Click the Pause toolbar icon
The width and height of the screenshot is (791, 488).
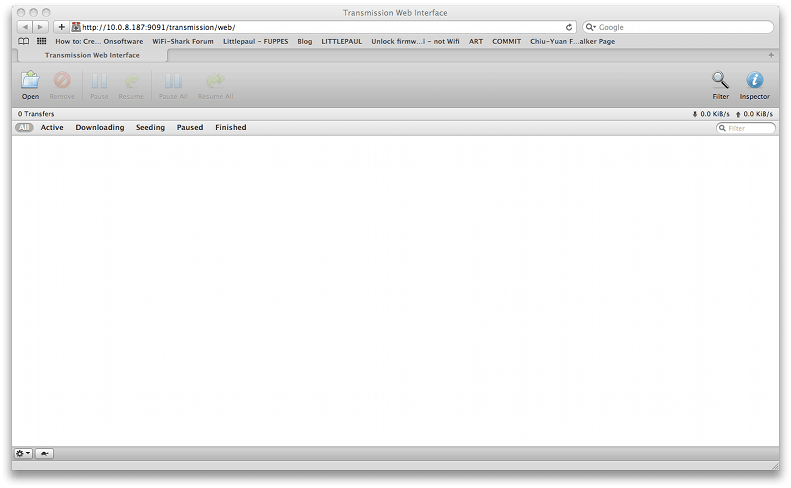(99, 81)
